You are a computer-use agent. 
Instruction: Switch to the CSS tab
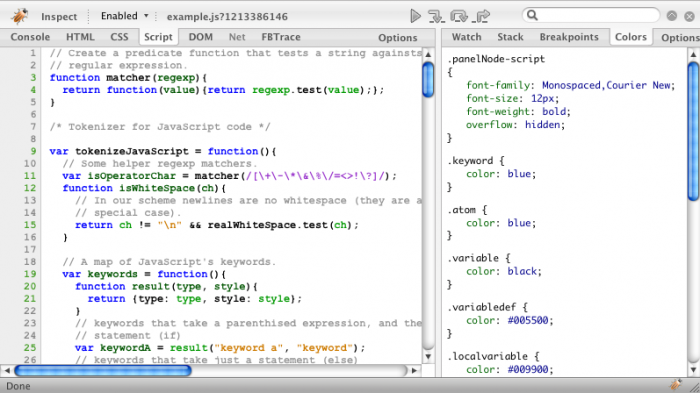119,37
